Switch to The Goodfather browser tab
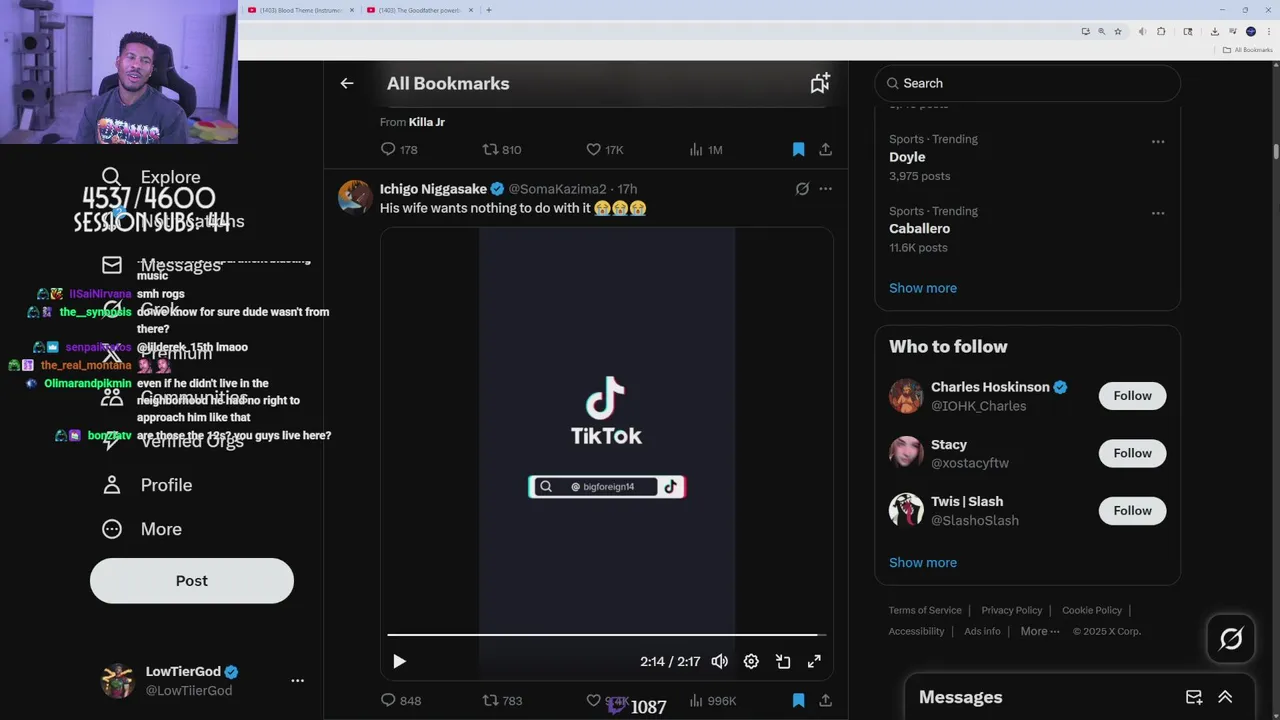 419,10
